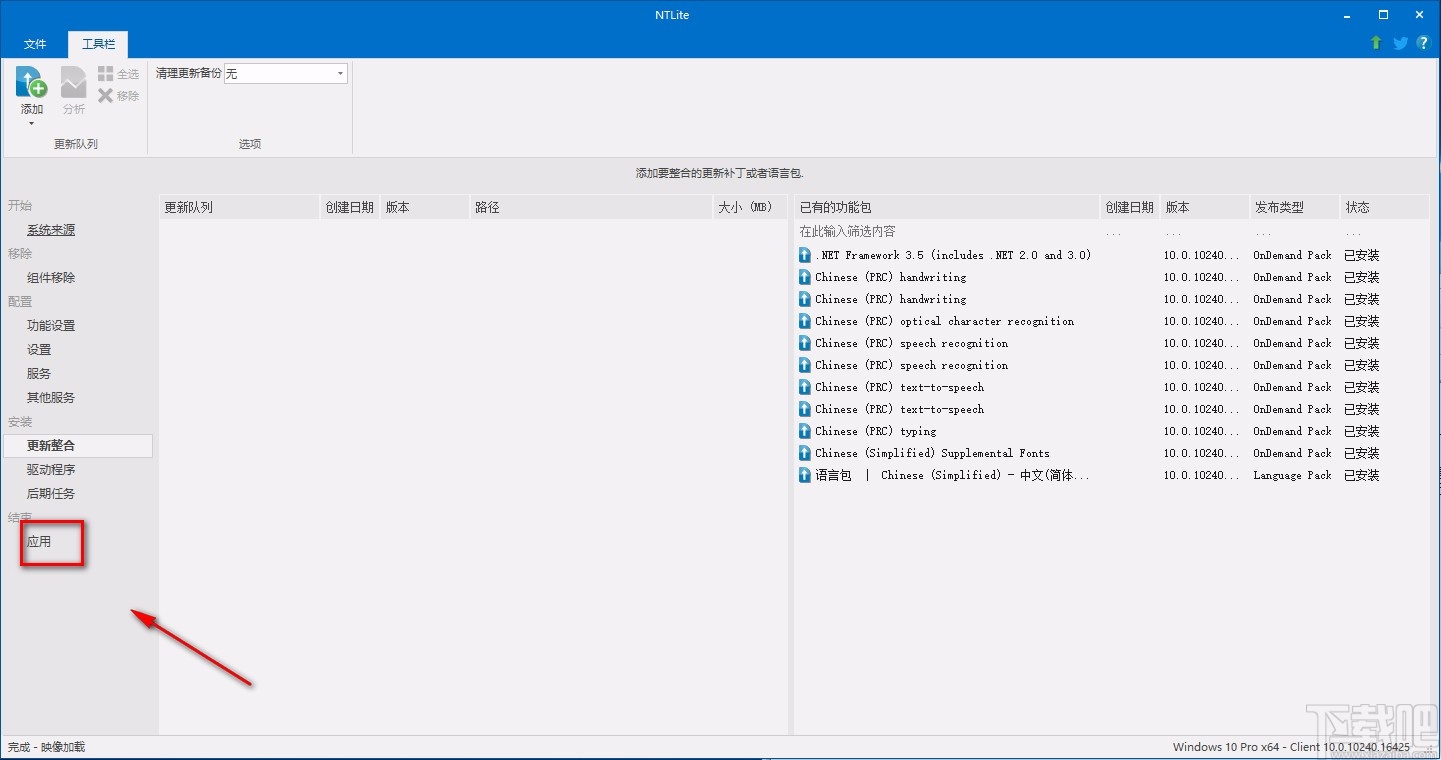Click the NTLite help question mark icon
This screenshot has width=1441, height=760.
tap(1423, 43)
